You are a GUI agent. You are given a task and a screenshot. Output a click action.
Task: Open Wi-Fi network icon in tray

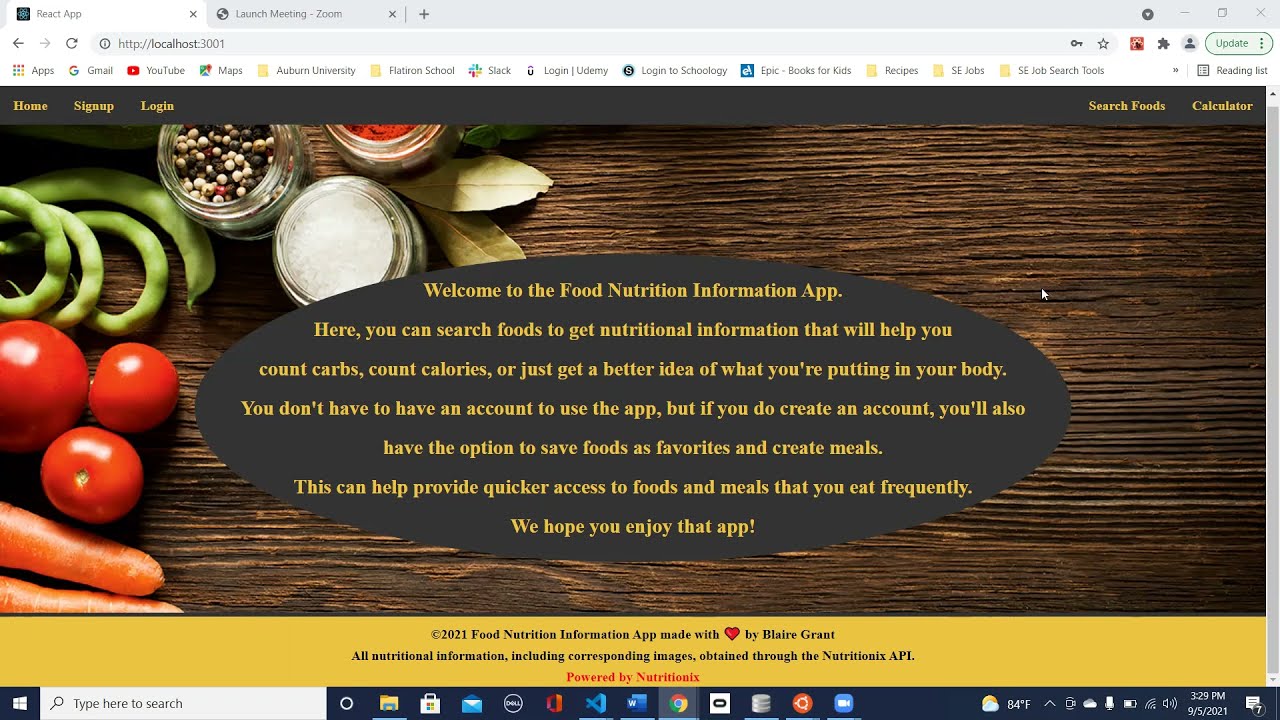coord(1150,703)
